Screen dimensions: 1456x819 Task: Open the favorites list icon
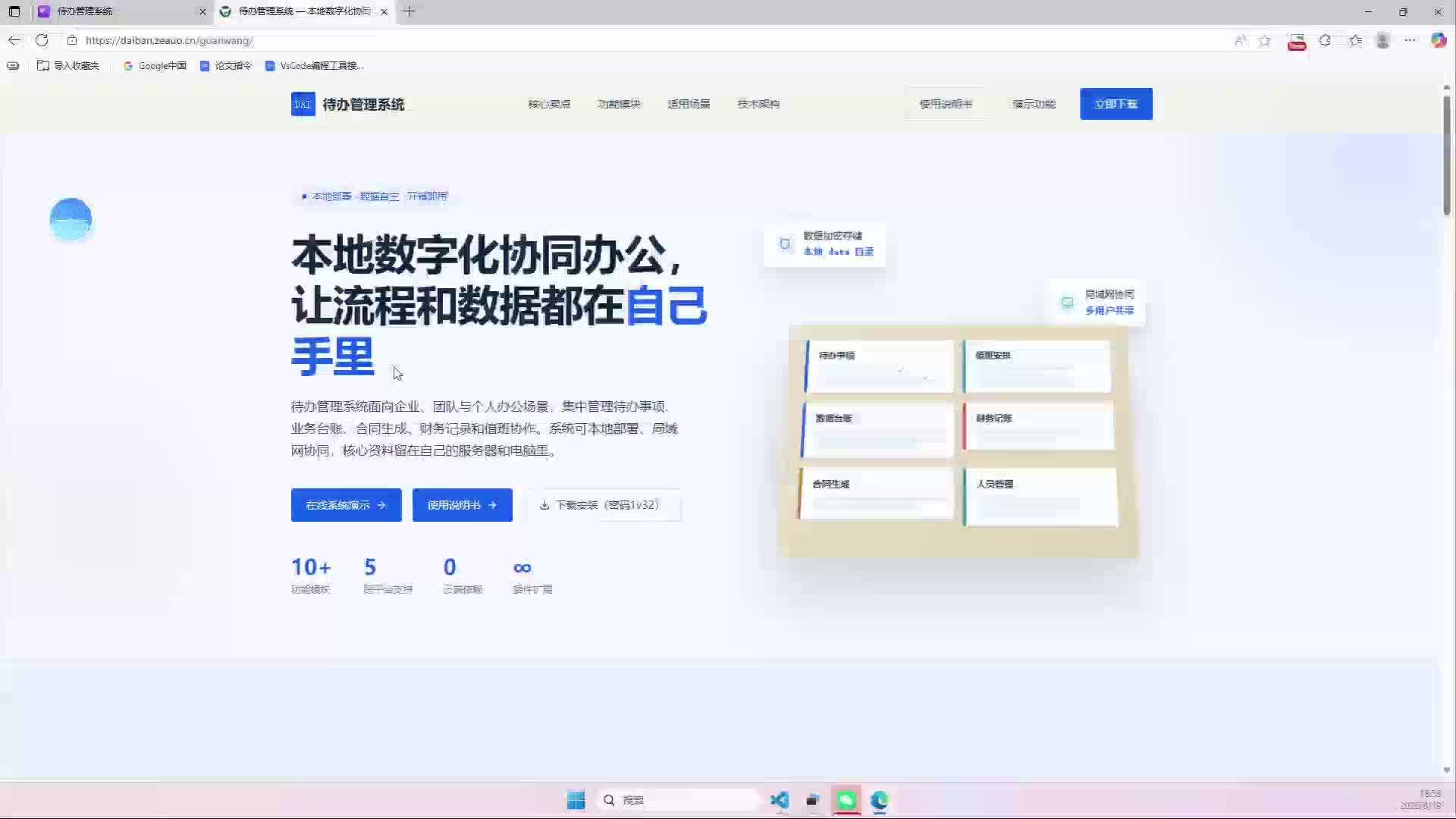click(1355, 41)
